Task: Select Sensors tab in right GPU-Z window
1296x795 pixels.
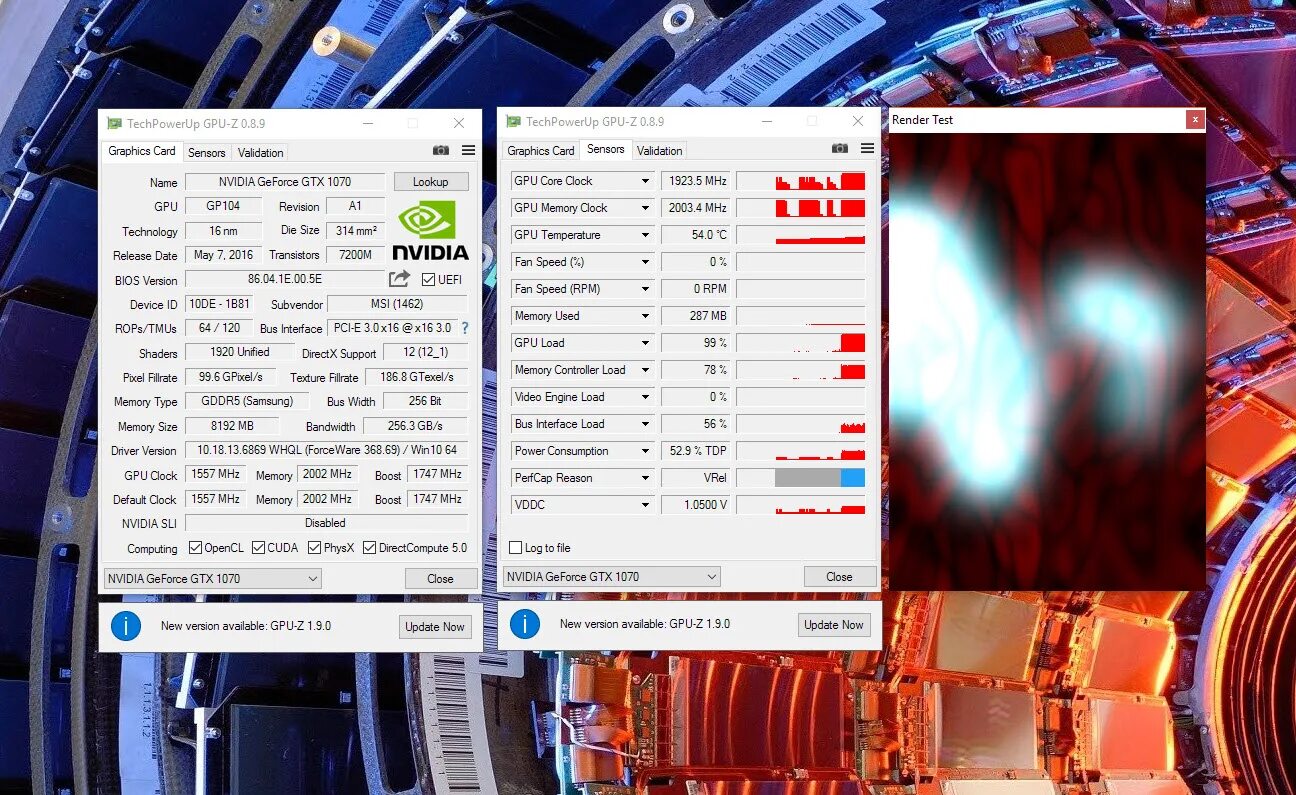Action: 605,149
